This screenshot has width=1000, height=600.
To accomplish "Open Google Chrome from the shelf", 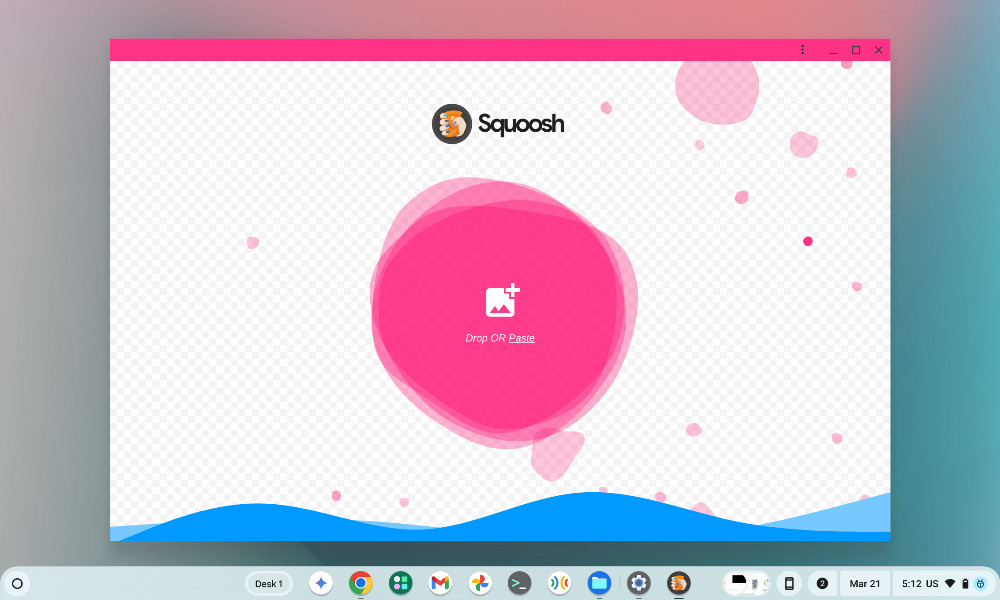I will pos(361,583).
